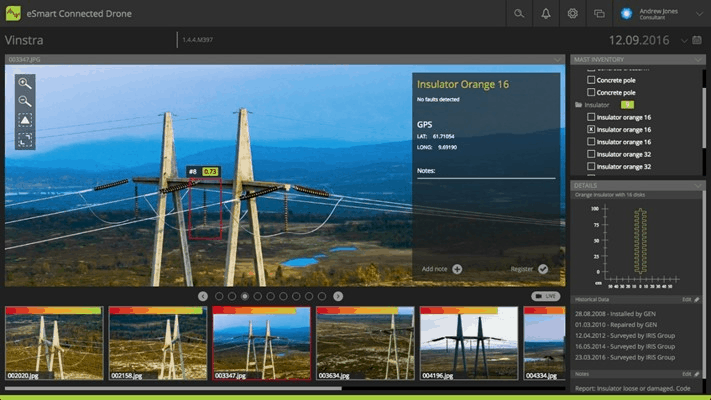
Task: Check the first Concrete pole checkbox
Action: [x=591, y=80]
